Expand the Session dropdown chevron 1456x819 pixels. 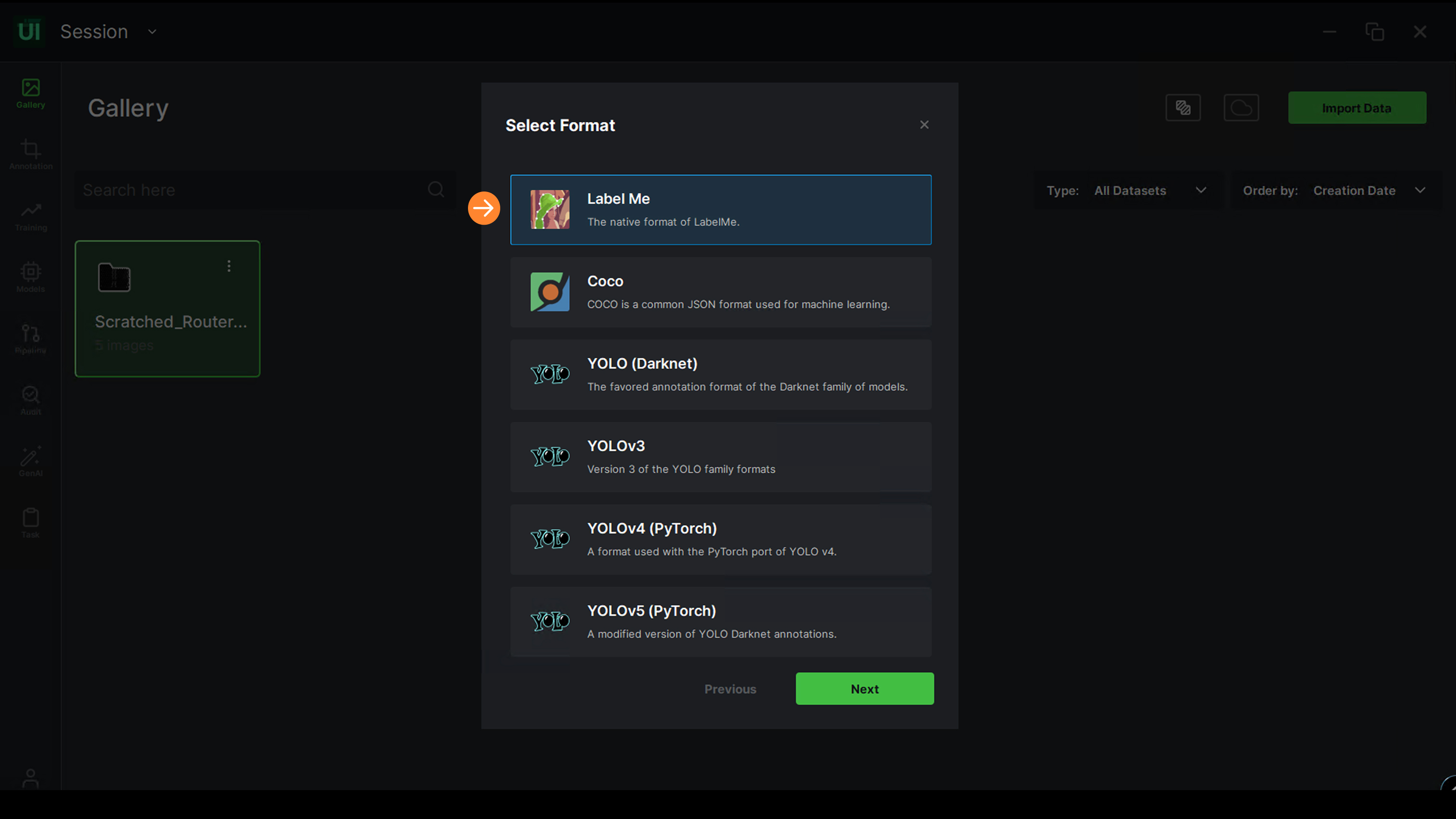[152, 32]
